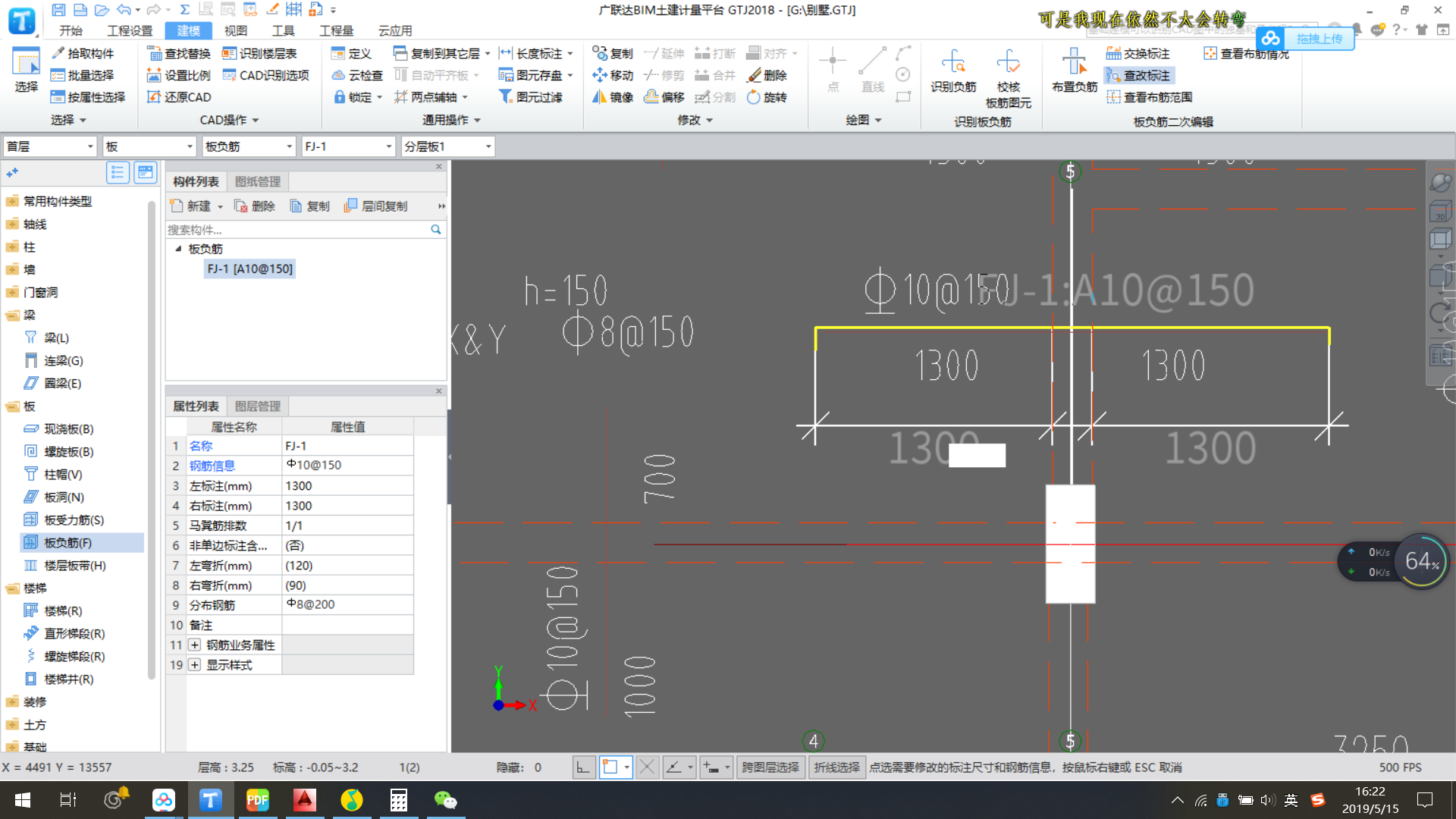
Task: Open the 板 component type dropdown
Action: click(x=149, y=146)
